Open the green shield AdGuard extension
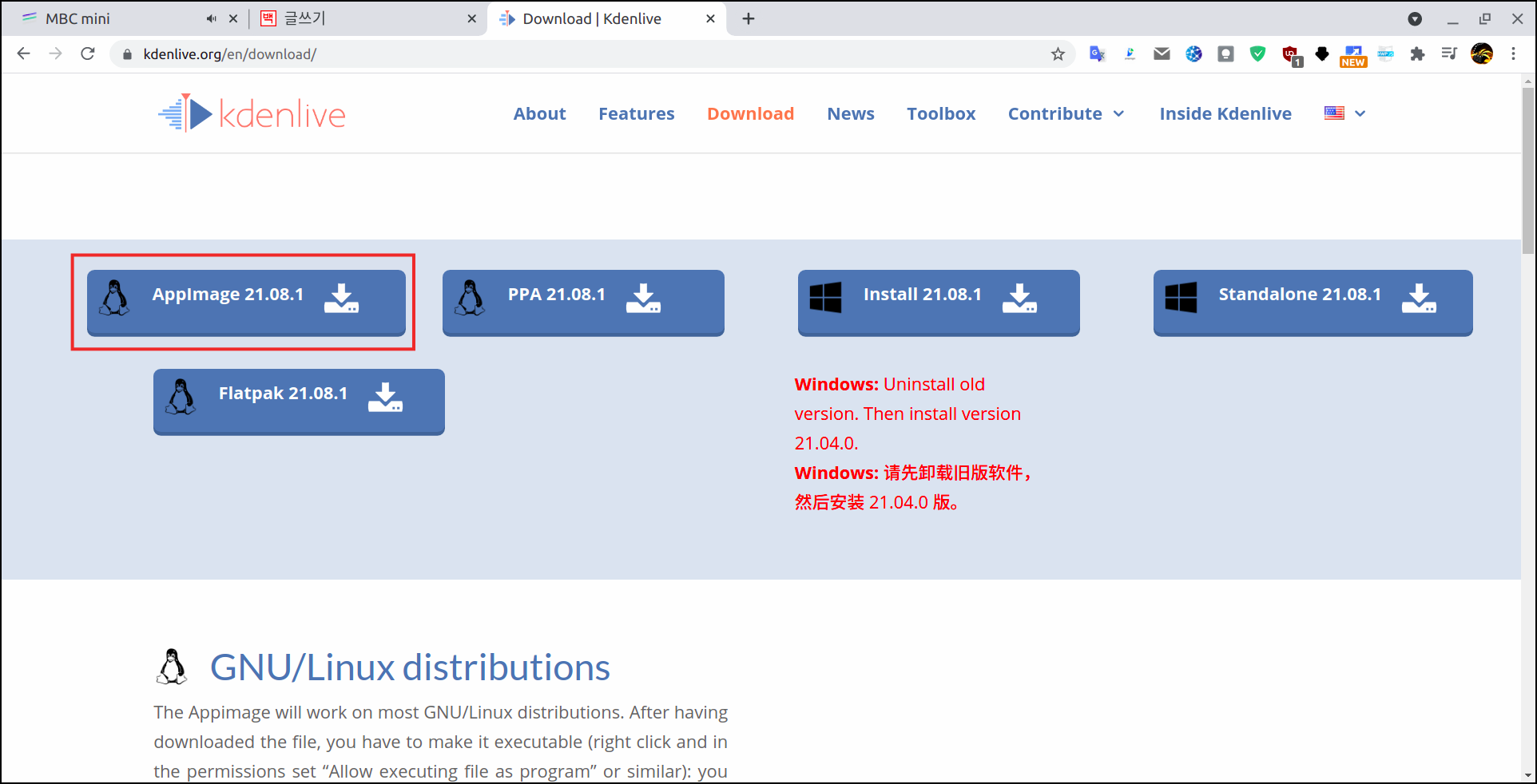This screenshot has height=784, width=1537. [1257, 53]
